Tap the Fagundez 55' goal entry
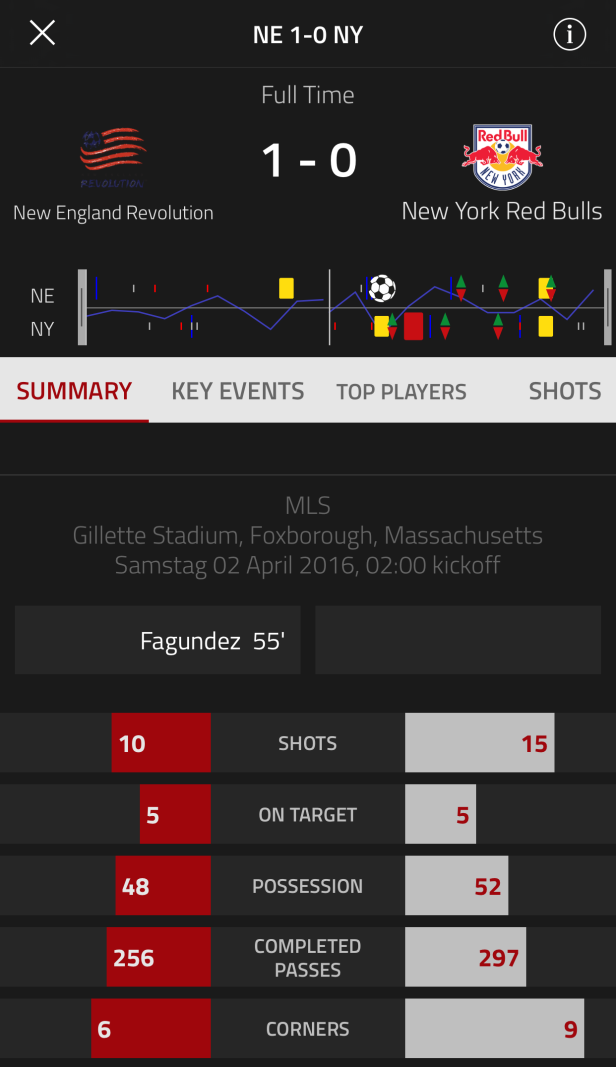 [158, 640]
